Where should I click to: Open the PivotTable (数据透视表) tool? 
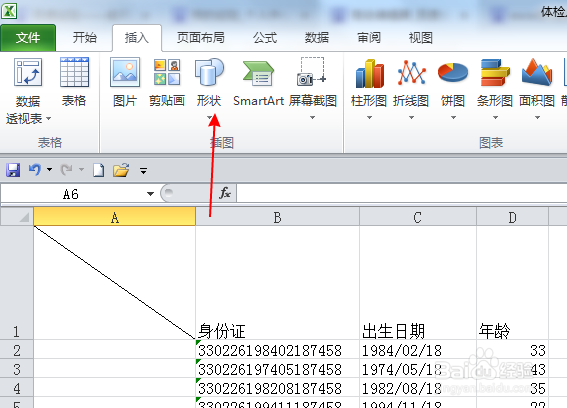[x=28, y=90]
